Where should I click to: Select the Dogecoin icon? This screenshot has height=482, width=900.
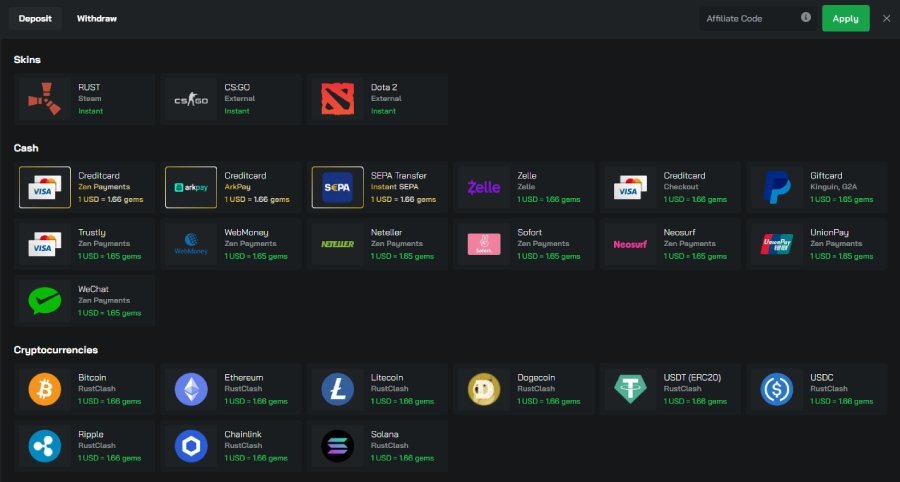(x=484, y=389)
